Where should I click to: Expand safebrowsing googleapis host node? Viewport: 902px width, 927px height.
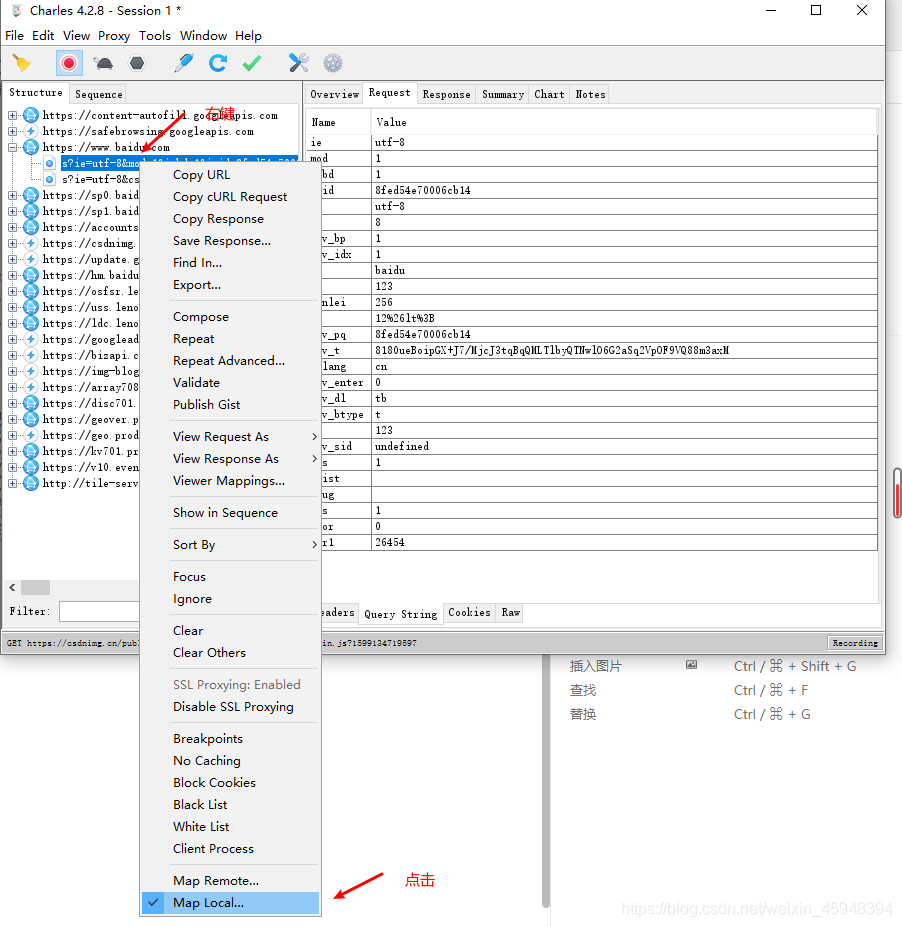(12, 131)
